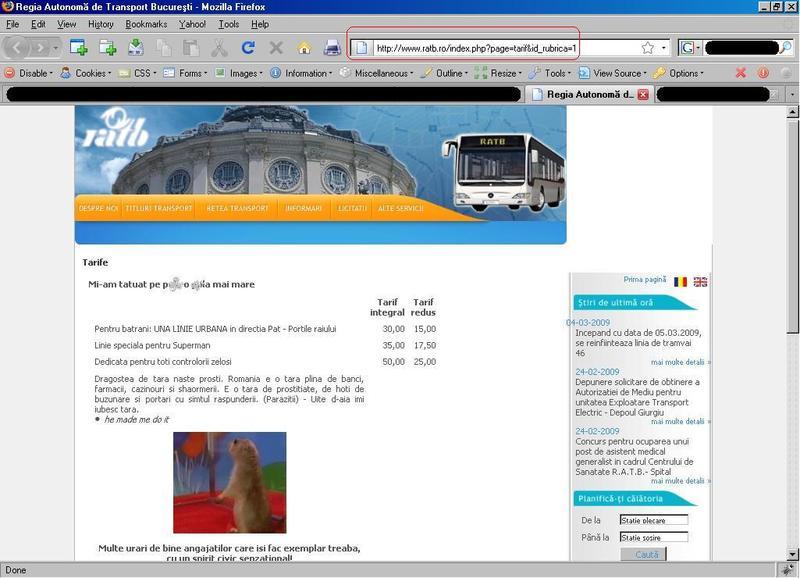Image resolution: width=800 pixels, height=578 pixels.
Task: Open the Cookies developer menu
Action: pos(86,73)
